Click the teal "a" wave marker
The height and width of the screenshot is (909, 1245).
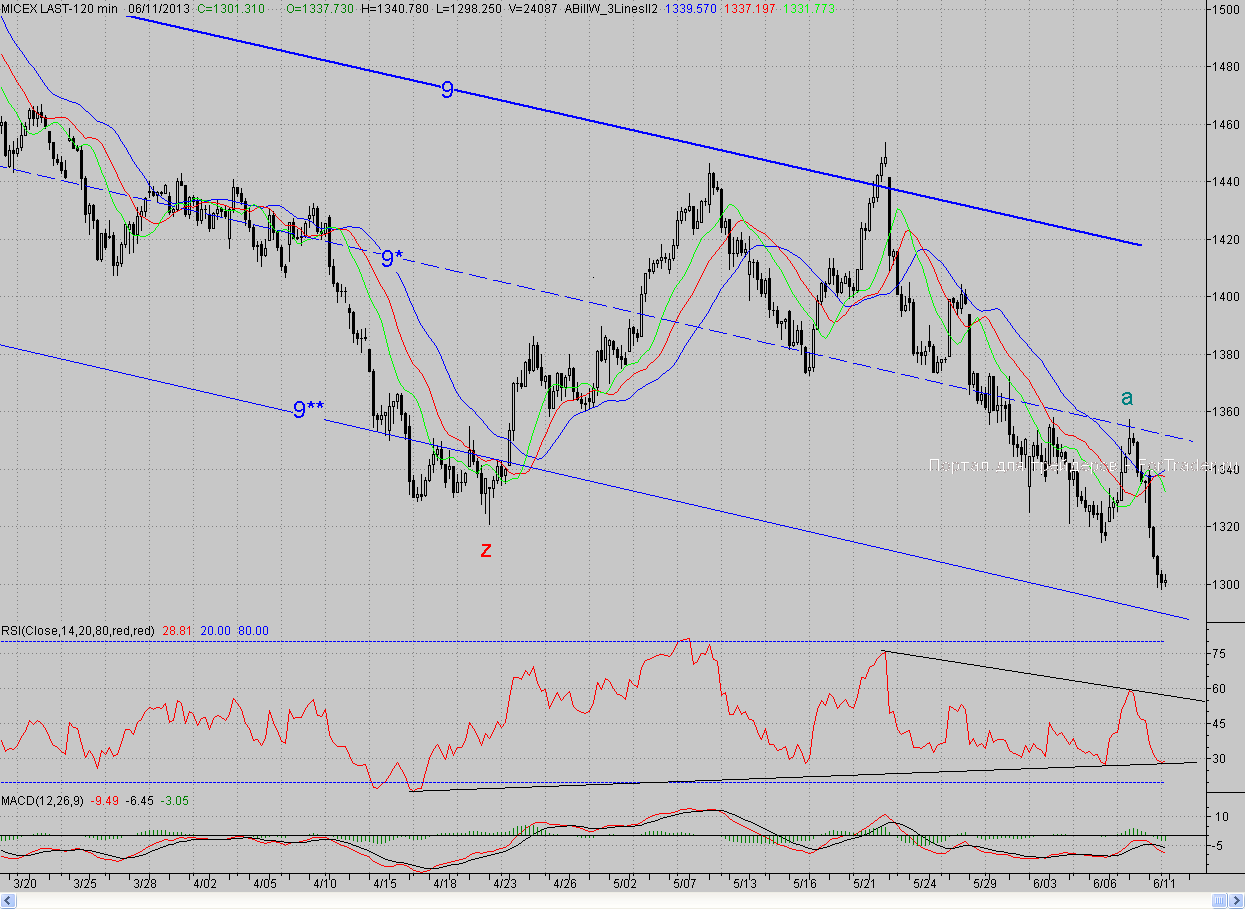1127,397
